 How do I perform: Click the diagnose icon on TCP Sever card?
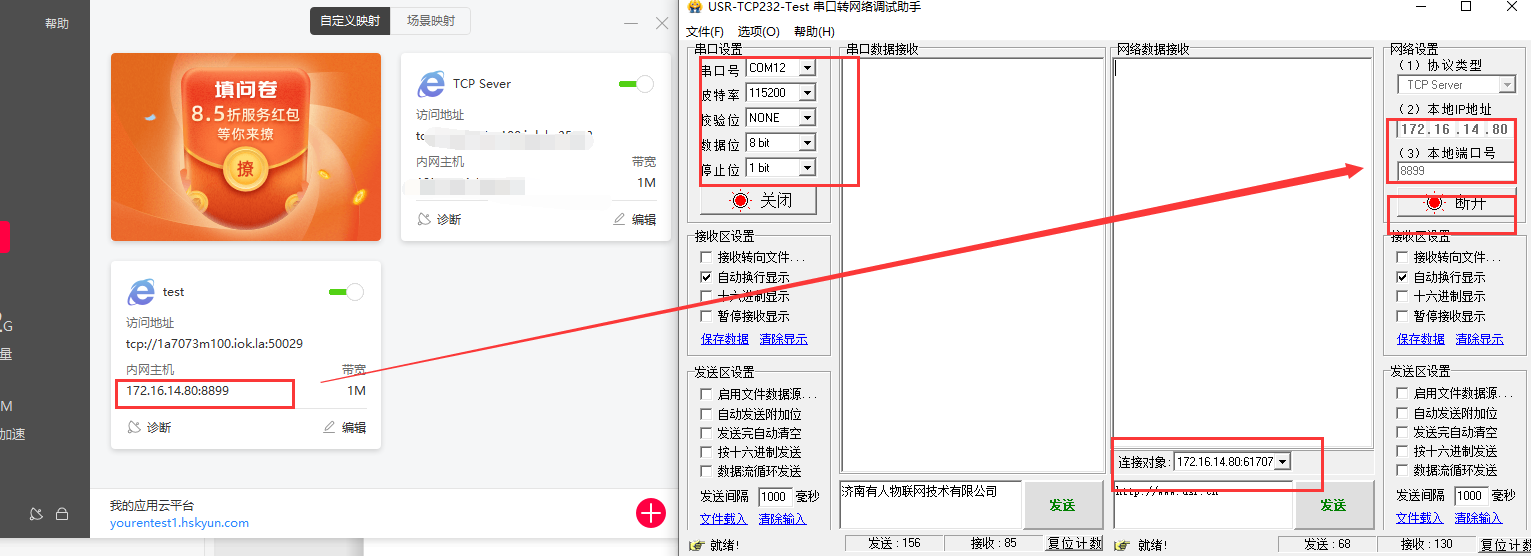tap(425, 219)
